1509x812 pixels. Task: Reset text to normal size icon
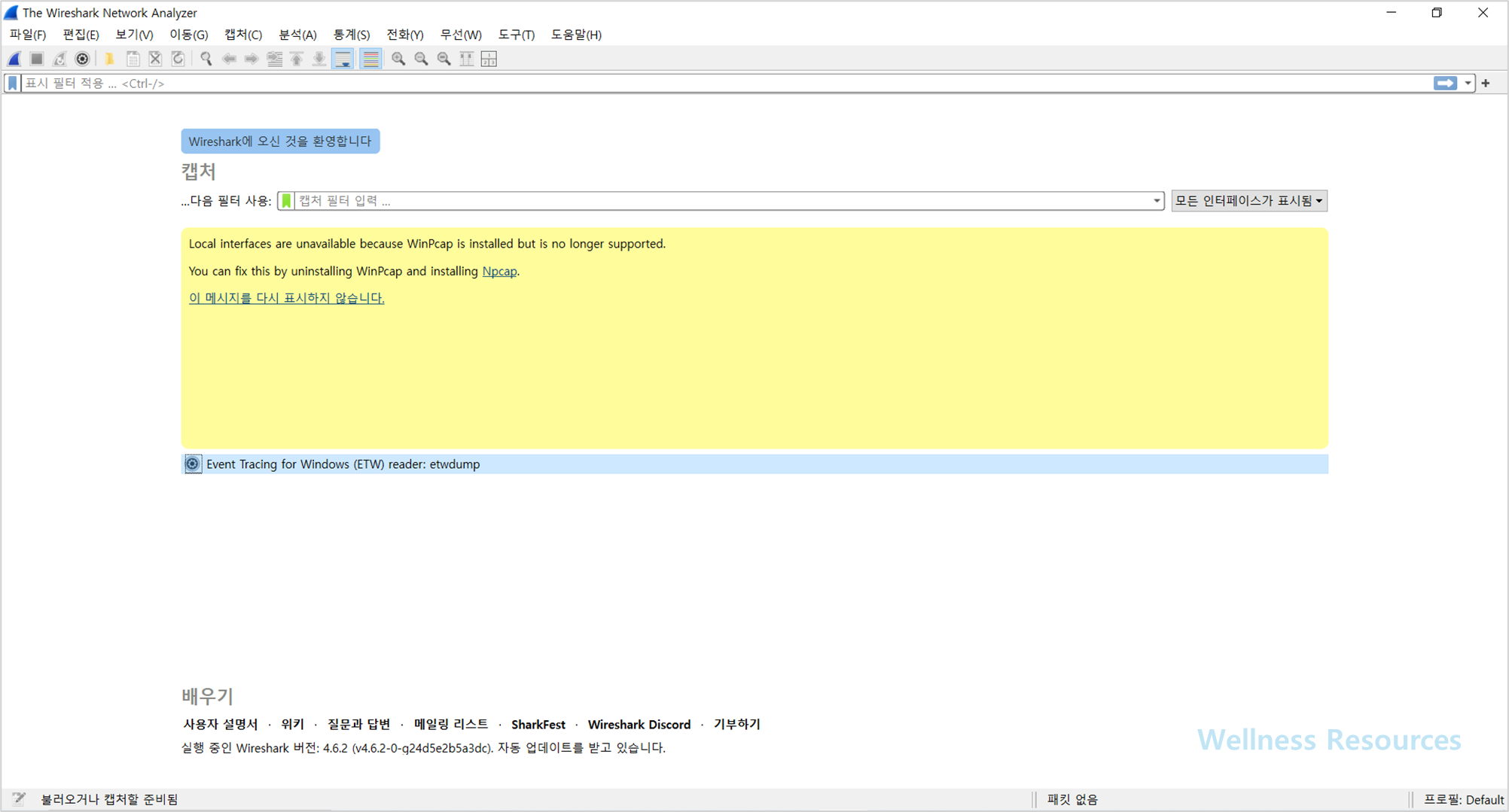(444, 59)
